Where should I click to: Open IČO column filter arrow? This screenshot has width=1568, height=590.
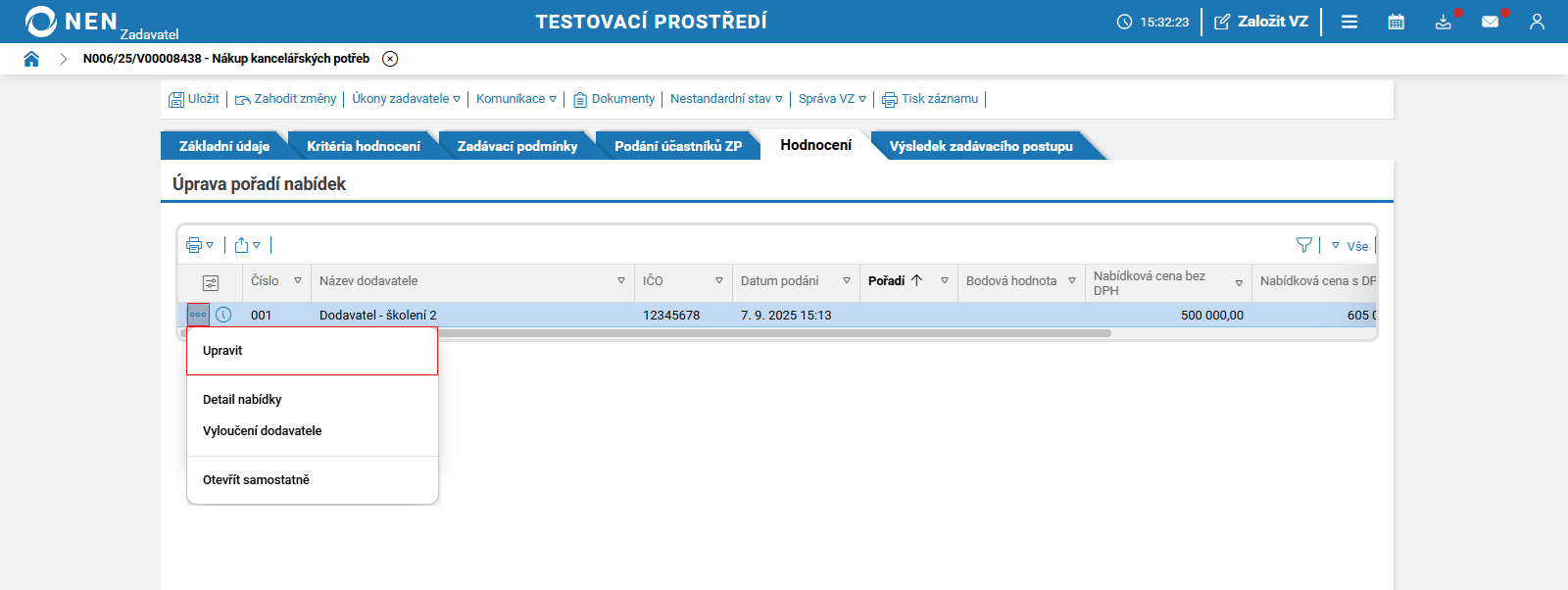coord(719,280)
